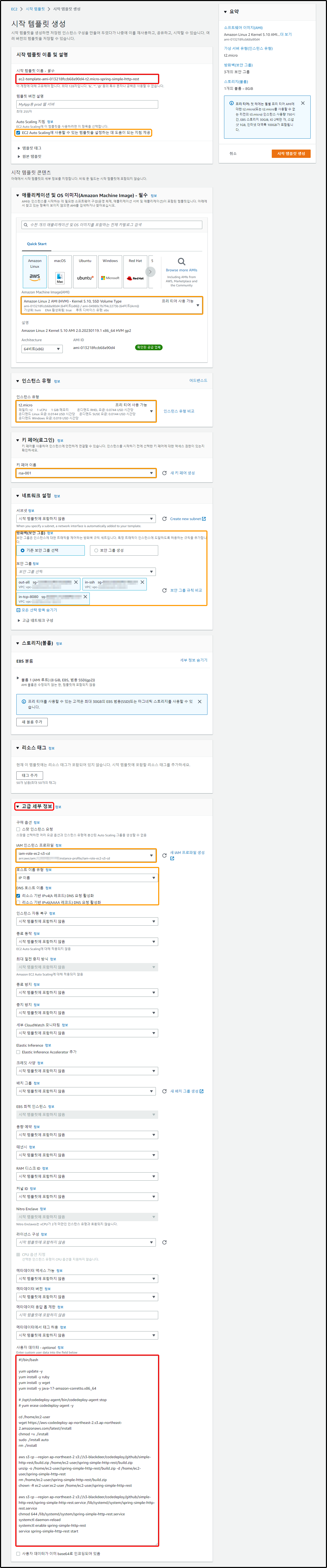This screenshot has width=327, height=1568.
Task: Refresh the IAM instance profile list
Action: (x=164, y=855)
